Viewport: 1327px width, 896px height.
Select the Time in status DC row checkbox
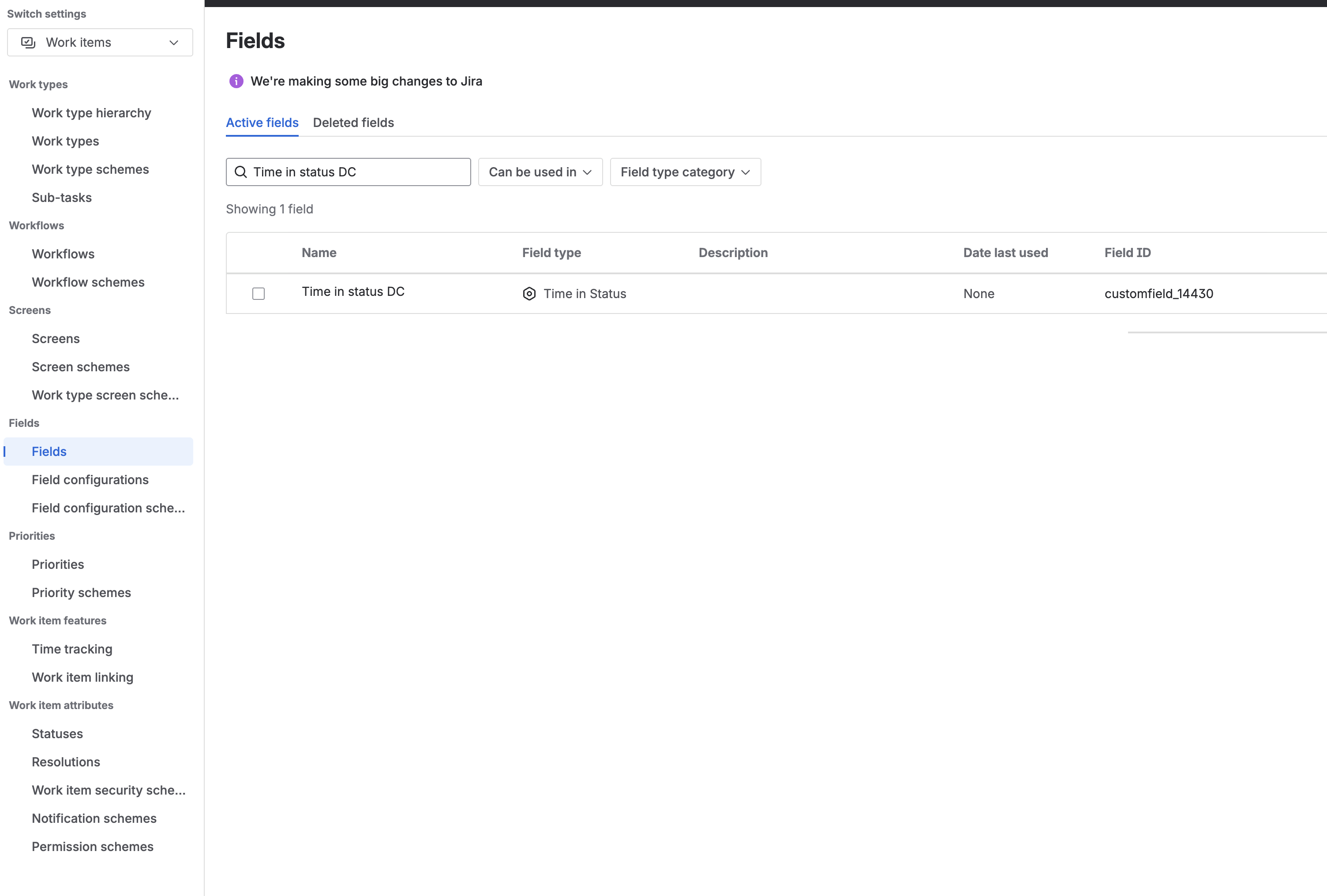pos(258,293)
